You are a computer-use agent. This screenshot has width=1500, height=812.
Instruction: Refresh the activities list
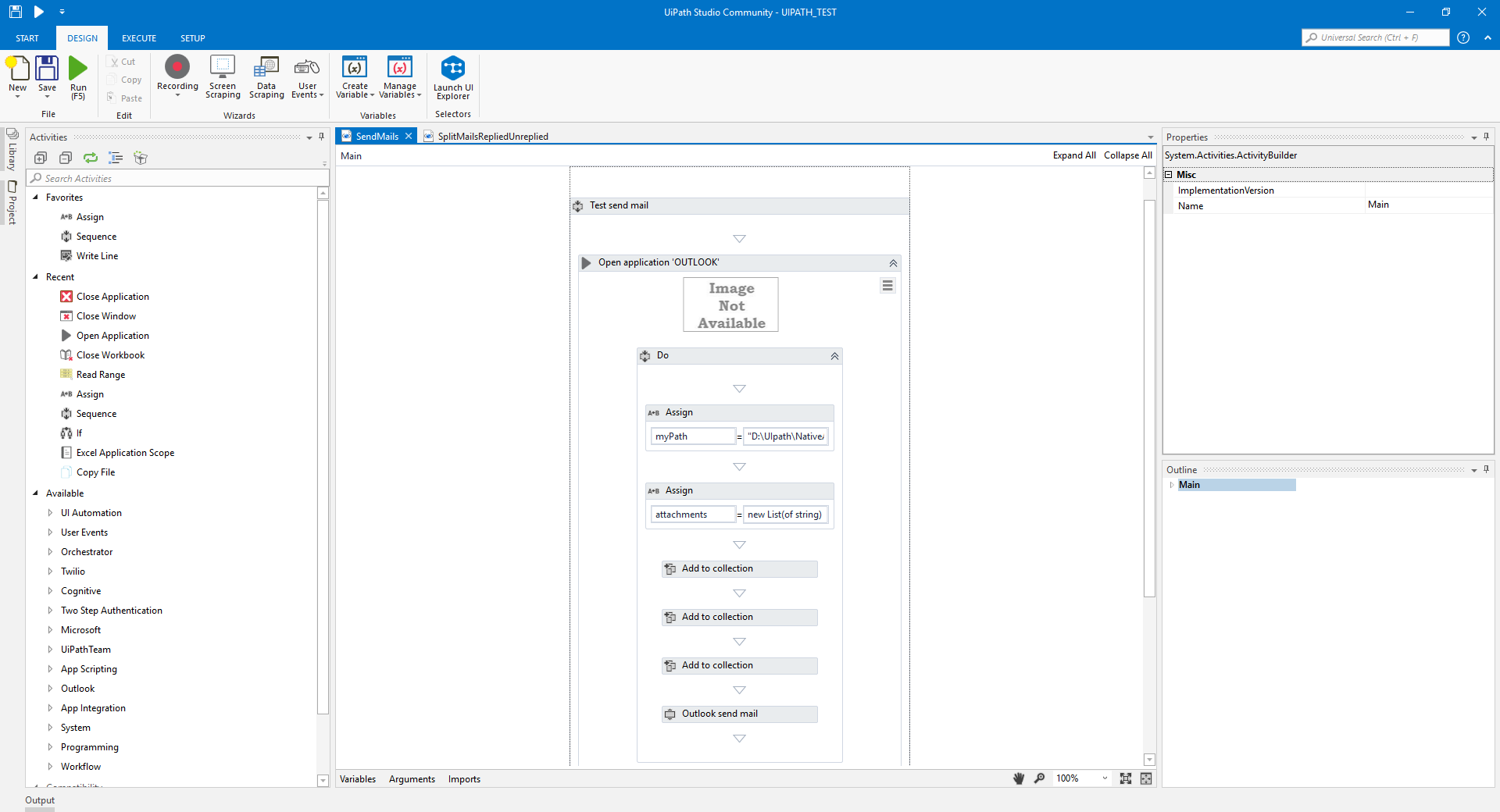[91, 158]
